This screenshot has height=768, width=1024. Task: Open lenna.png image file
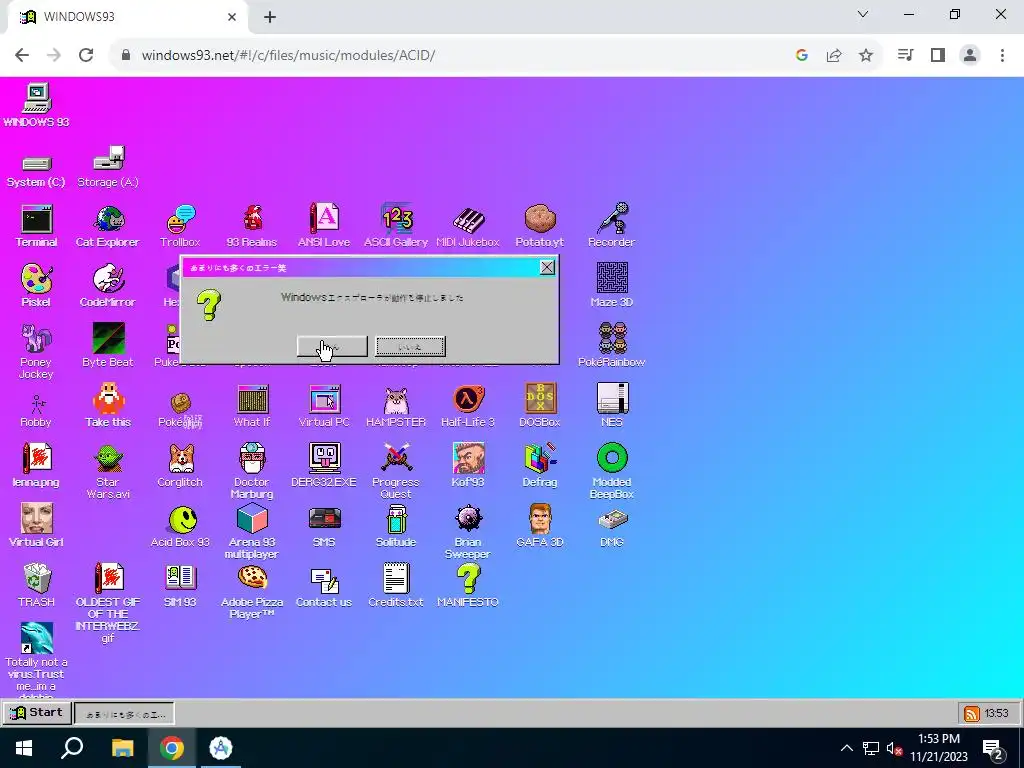(37, 466)
